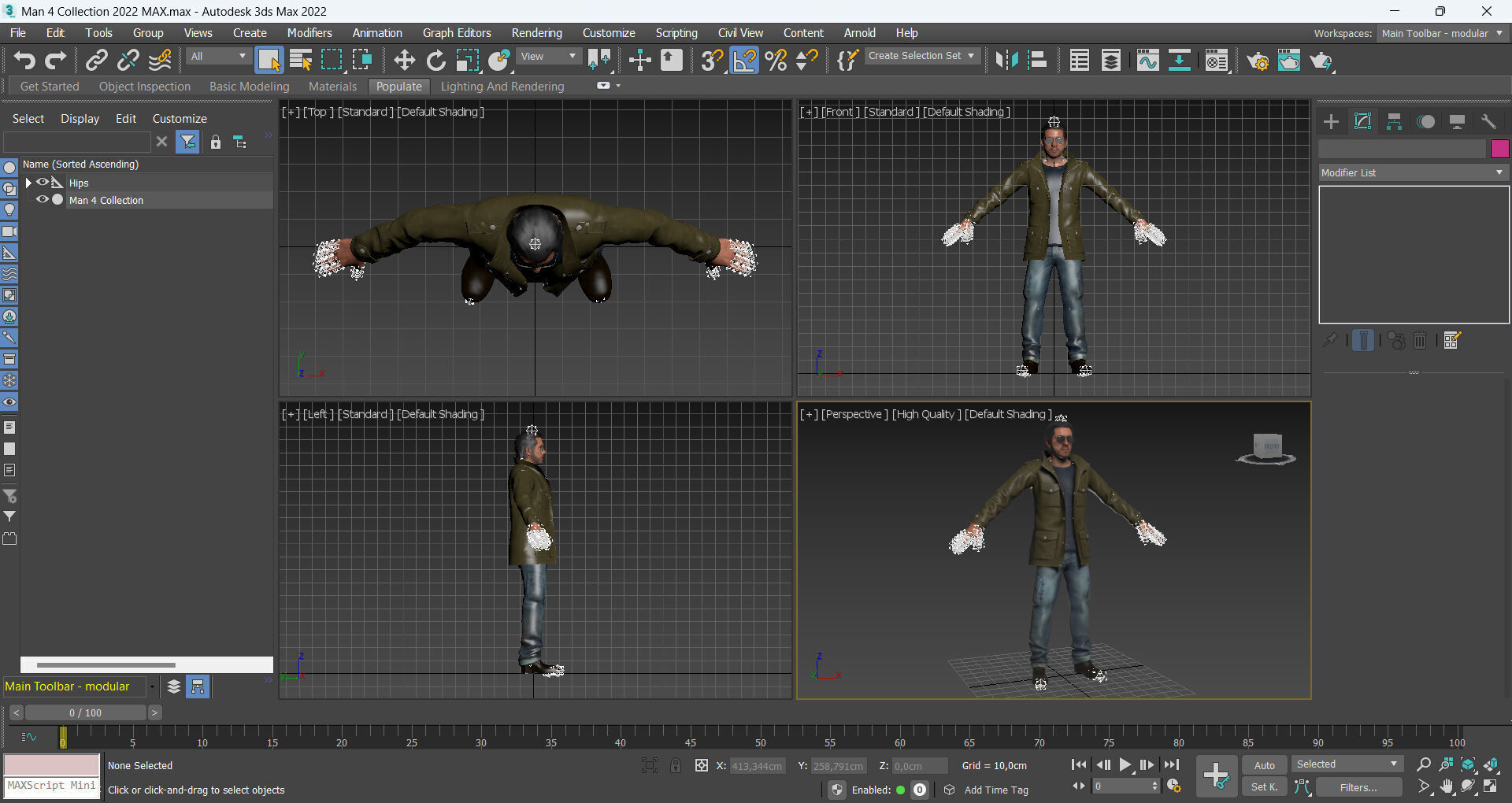Click the Pan View hand icon
The width and height of the screenshot is (1512, 803).
(1447, 786)
